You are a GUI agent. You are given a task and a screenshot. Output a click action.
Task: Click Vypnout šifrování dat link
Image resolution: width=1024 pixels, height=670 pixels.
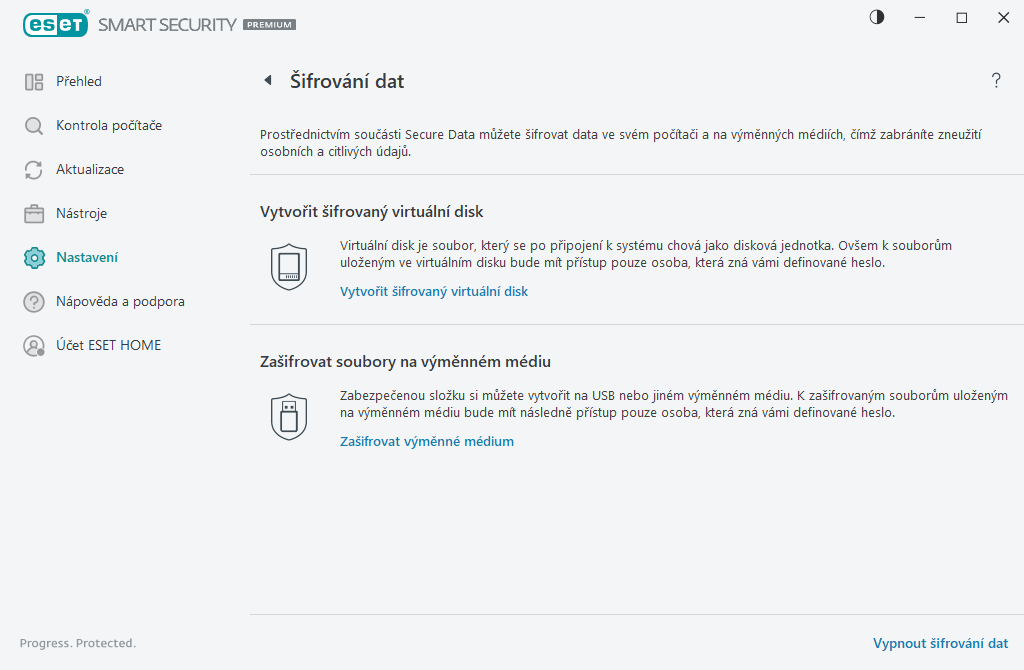point(940,644)
